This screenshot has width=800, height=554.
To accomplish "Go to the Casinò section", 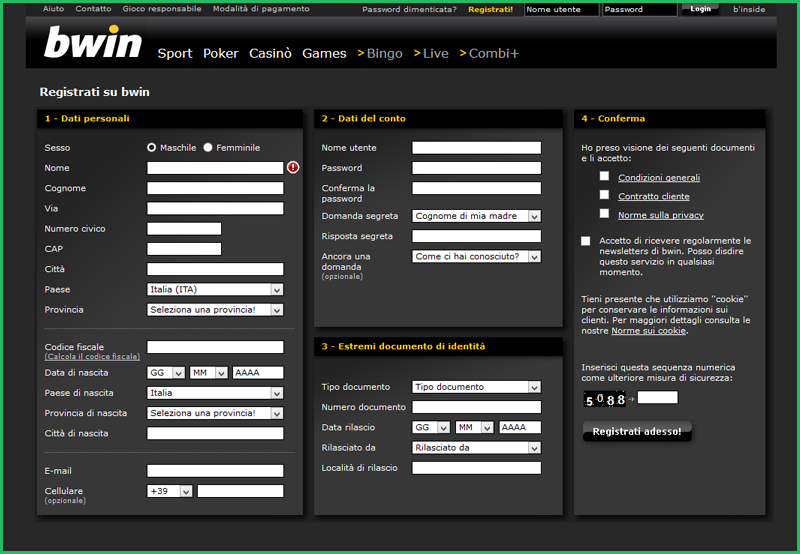I will pyautogui.click(x=270, y=54).
